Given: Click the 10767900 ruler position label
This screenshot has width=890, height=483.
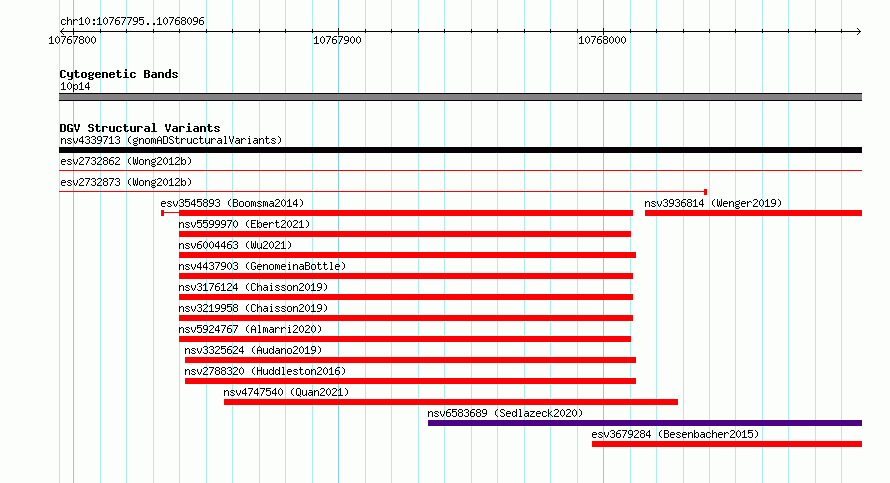Looking at the screenshot, I should point(337,40).
